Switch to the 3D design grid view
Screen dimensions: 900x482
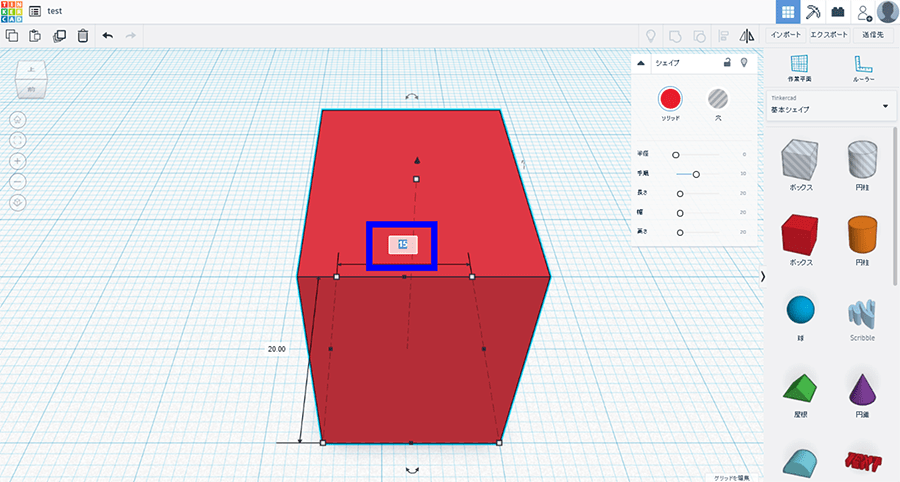click(x=788, y=11)
